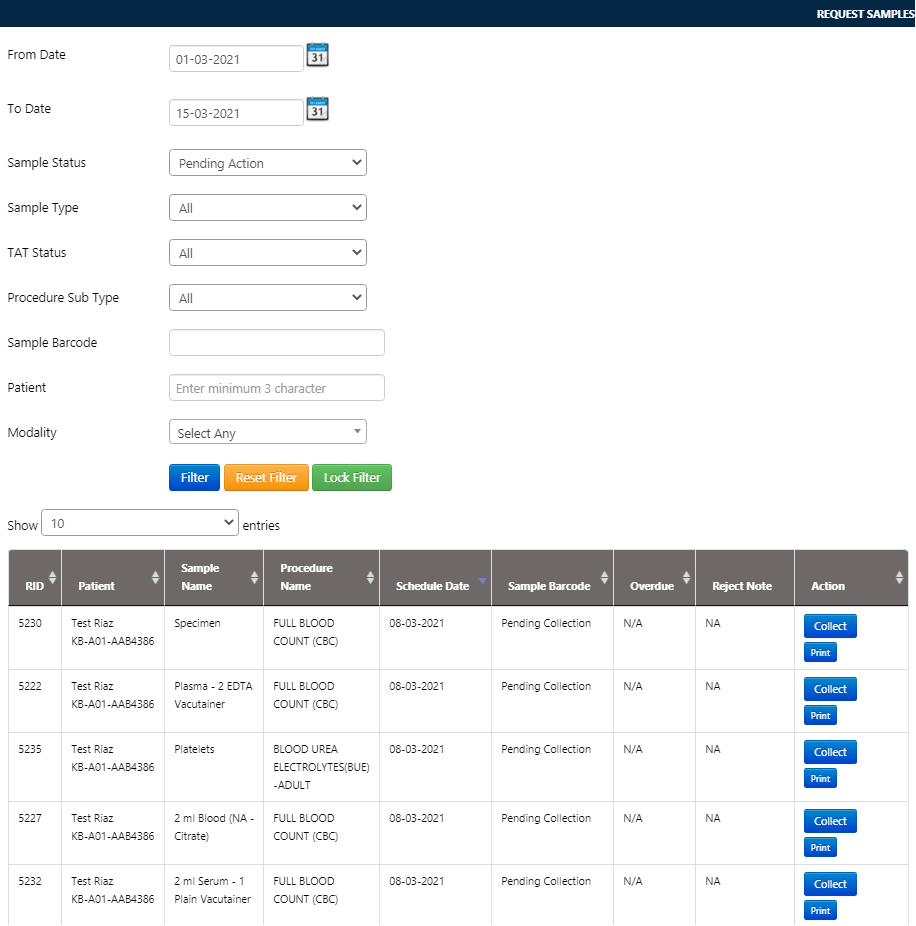916x926 pixels.
Task: Open the From Date calendar picker icon
Action: point(317,56)
